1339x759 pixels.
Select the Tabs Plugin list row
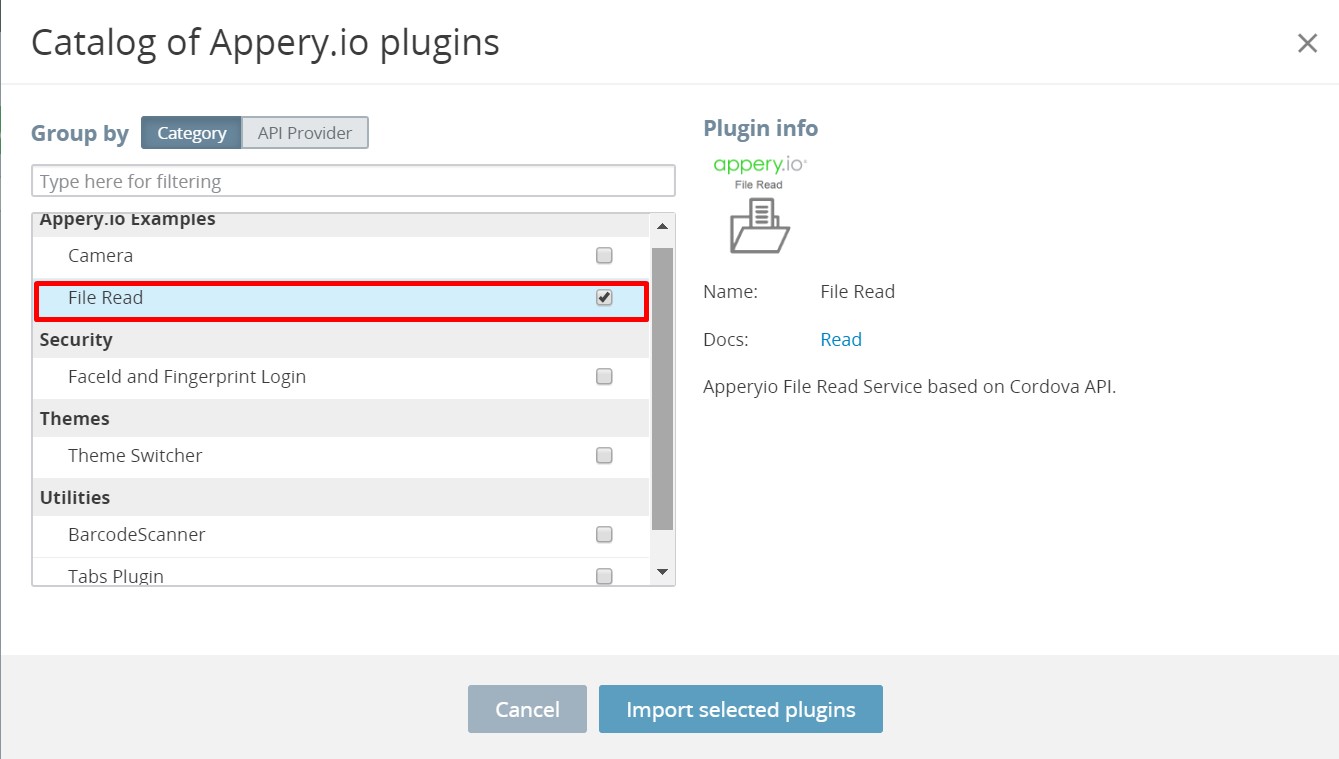[x=341, y=572]
